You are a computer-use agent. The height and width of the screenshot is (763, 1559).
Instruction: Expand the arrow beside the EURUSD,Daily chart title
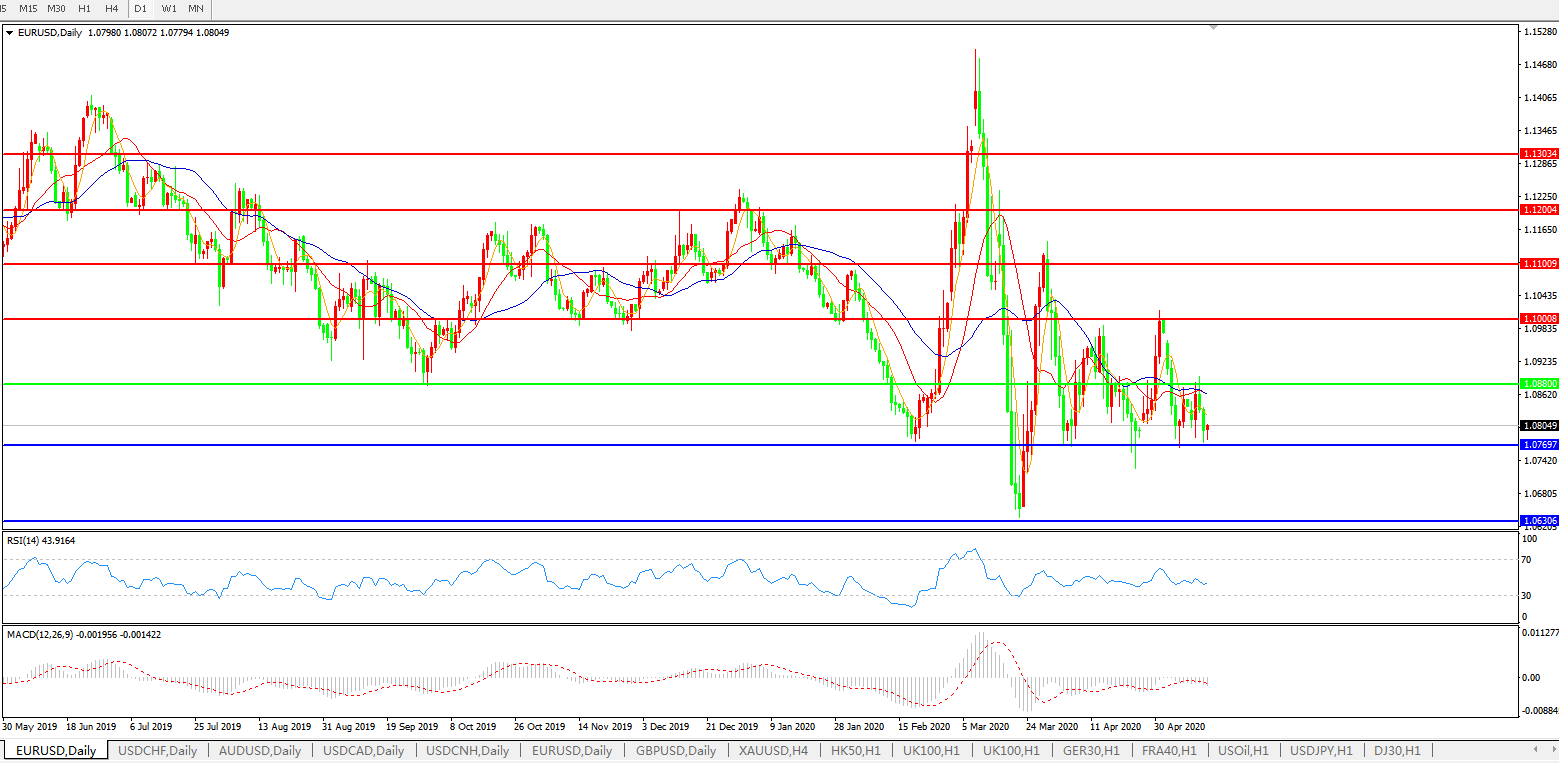pyautogui.click(x=10, y=33)
